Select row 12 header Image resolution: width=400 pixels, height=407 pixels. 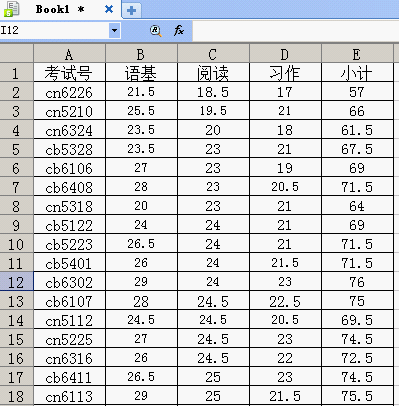click(x=16, y=281)
